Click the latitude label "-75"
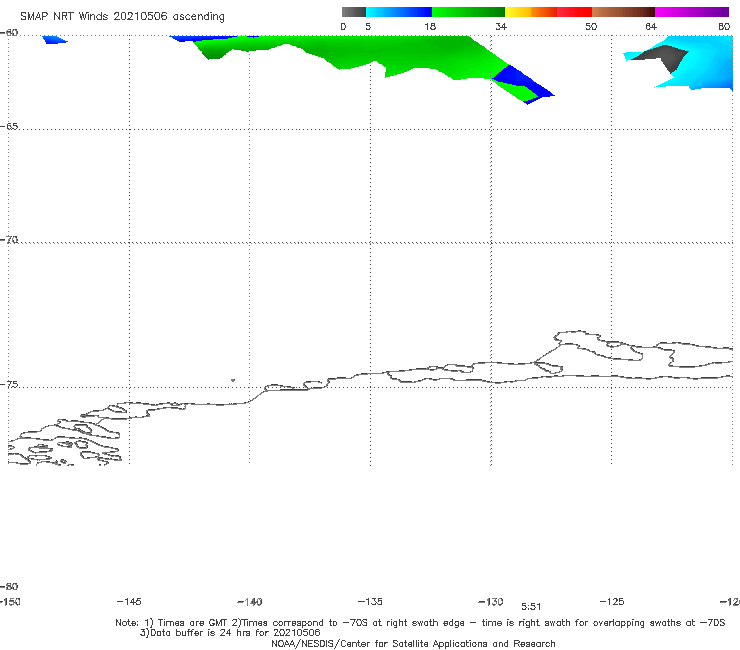 click(x=9, y=385)
